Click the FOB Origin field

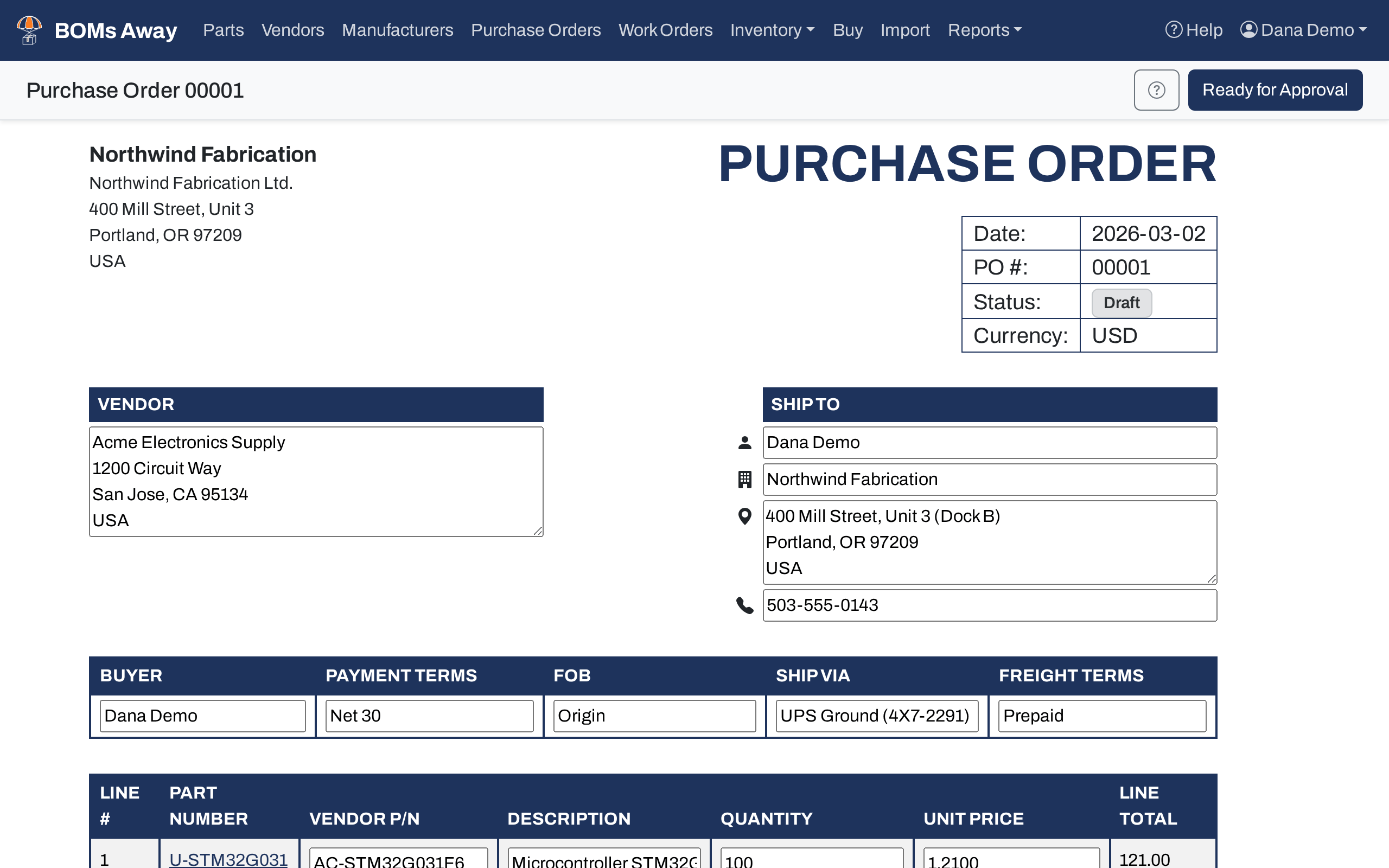pyautogui.click(x=654, y=716)
